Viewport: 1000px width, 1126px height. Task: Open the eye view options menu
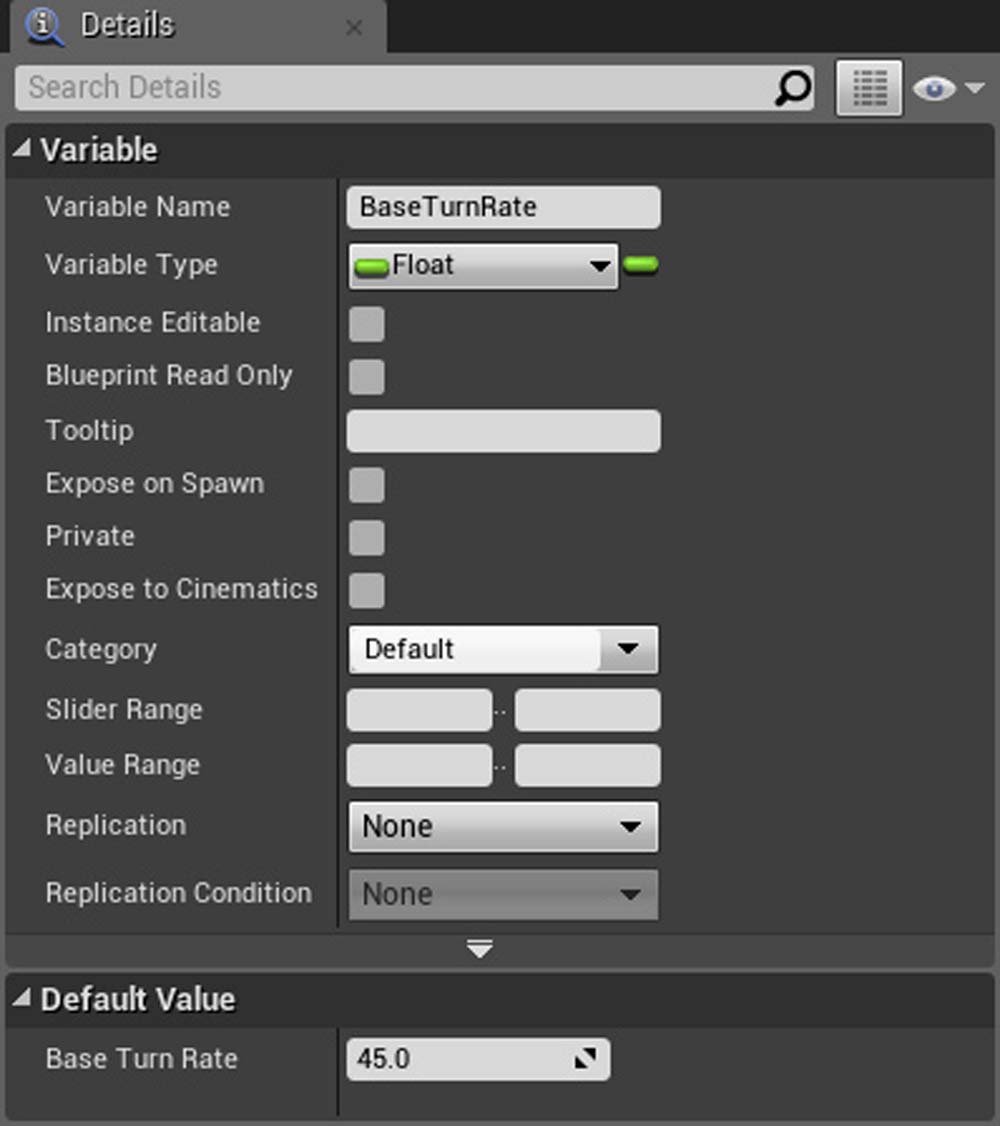point(948,88)
